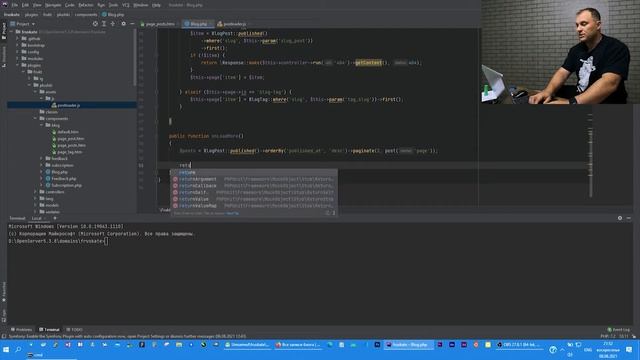This screenshot has height=360, width=640.
Task: Click project tree vertical scrollbar
Action: point(135,57)
